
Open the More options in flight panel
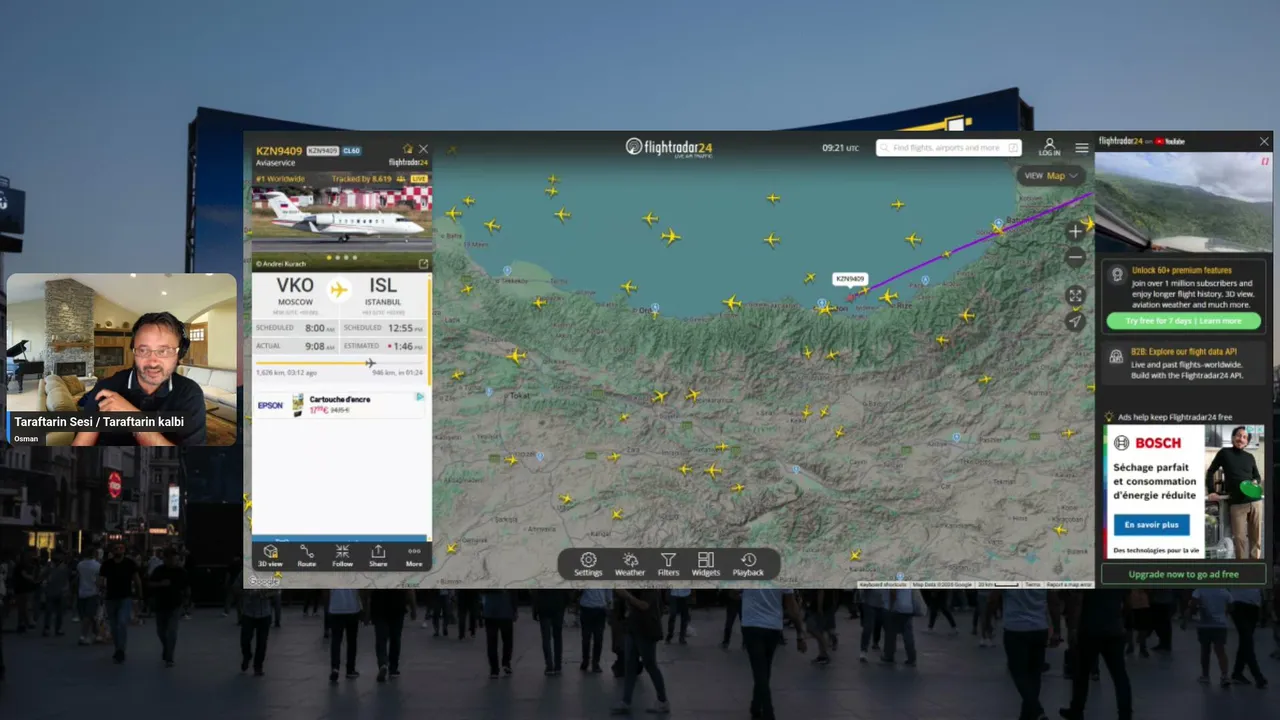pyautogui.click(x=414, y=556)
